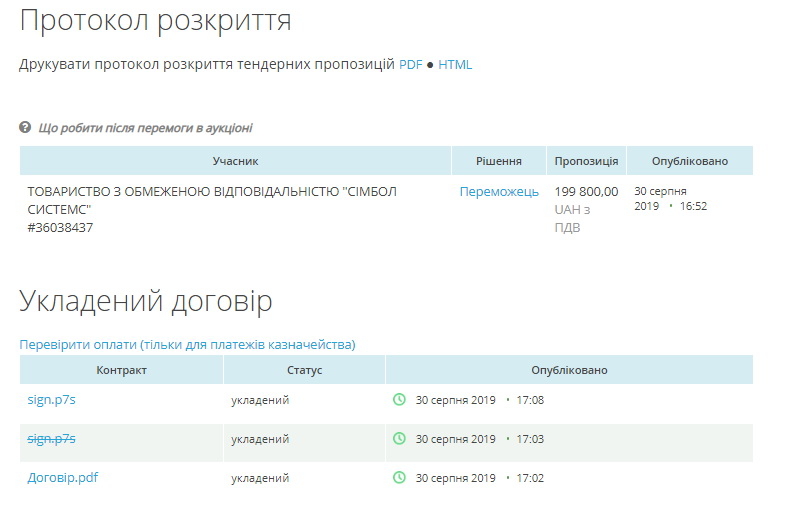
Task: Click the participant code #36038437
Action: click(x=60, y=228)
